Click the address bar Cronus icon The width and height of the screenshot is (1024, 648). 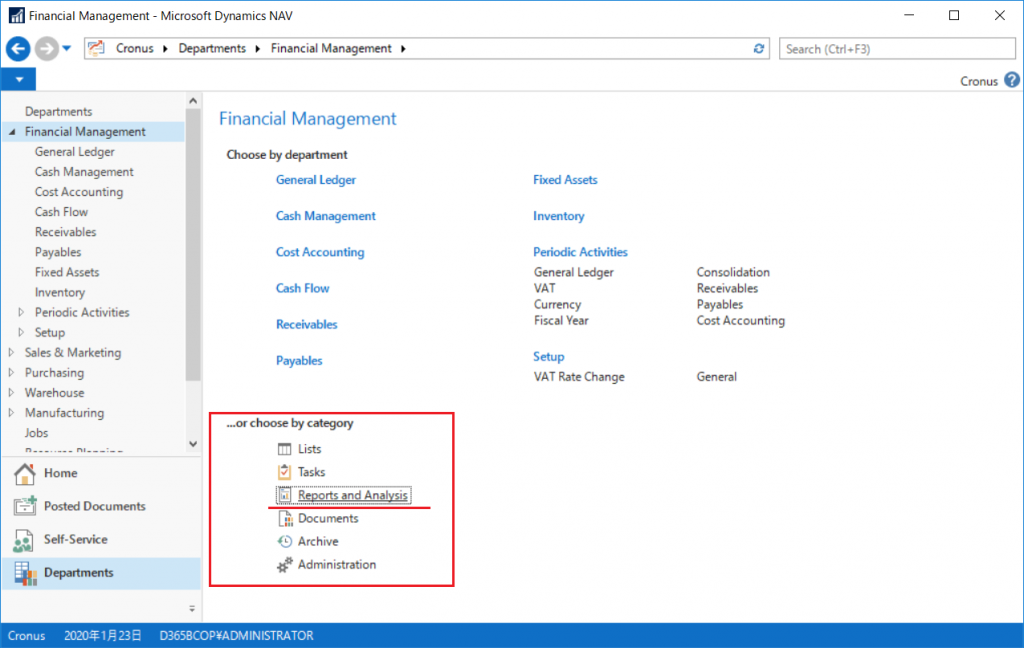(97, 48)
